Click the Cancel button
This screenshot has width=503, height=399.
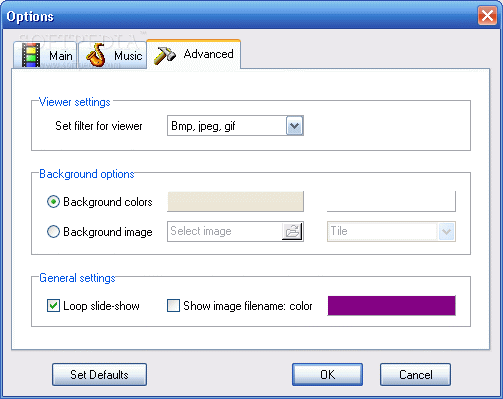pos(415,375)
